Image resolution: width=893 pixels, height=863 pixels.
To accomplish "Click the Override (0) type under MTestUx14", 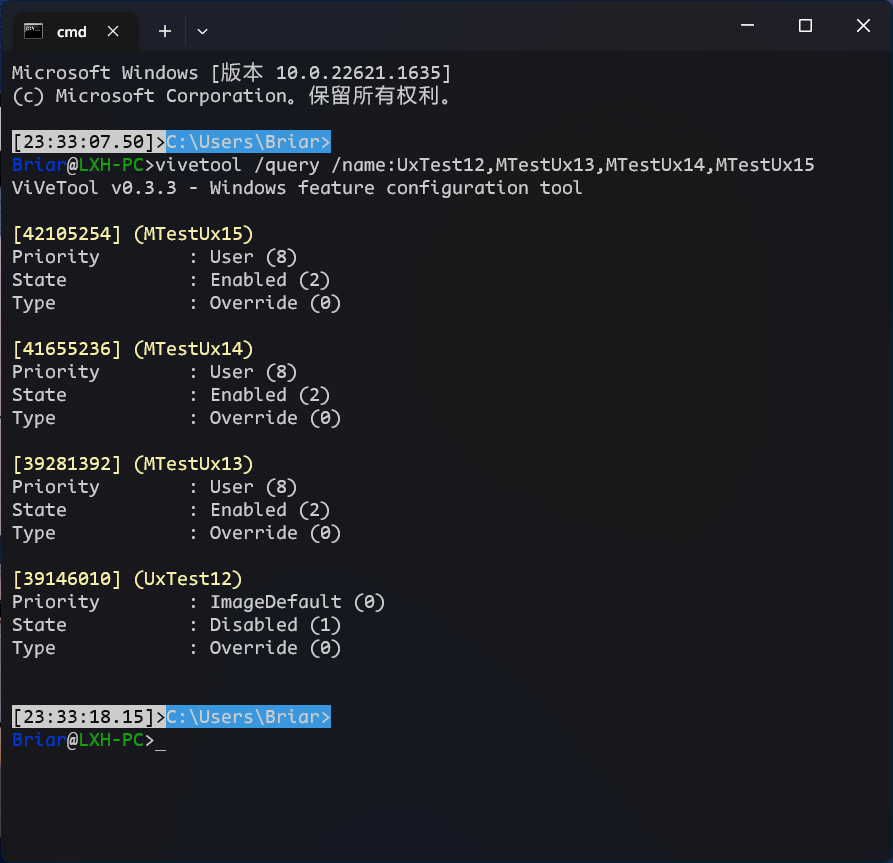I will coord(275,418).
